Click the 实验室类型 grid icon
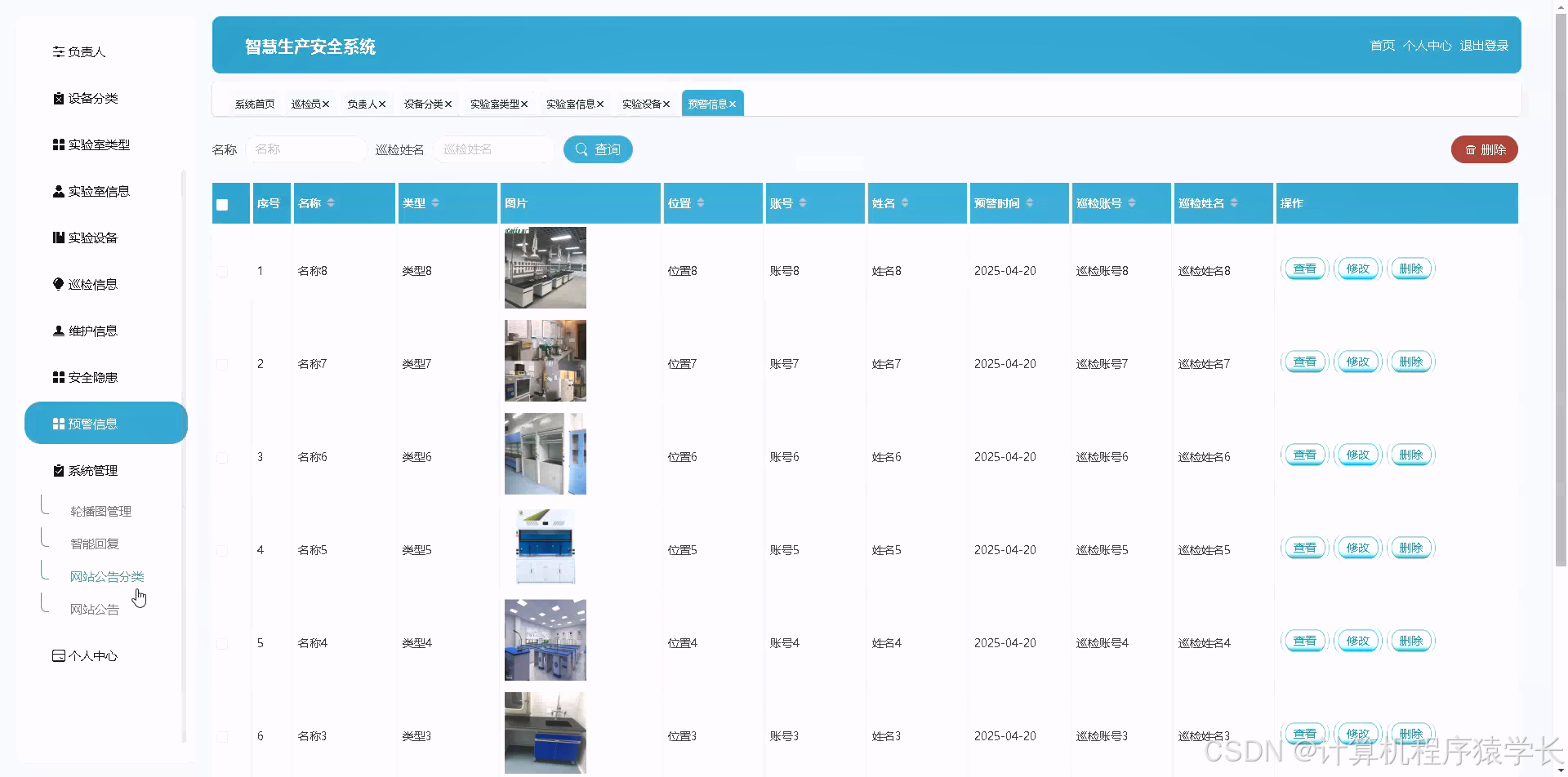Screen dimensions: 1568x777 tap(58, 145)
